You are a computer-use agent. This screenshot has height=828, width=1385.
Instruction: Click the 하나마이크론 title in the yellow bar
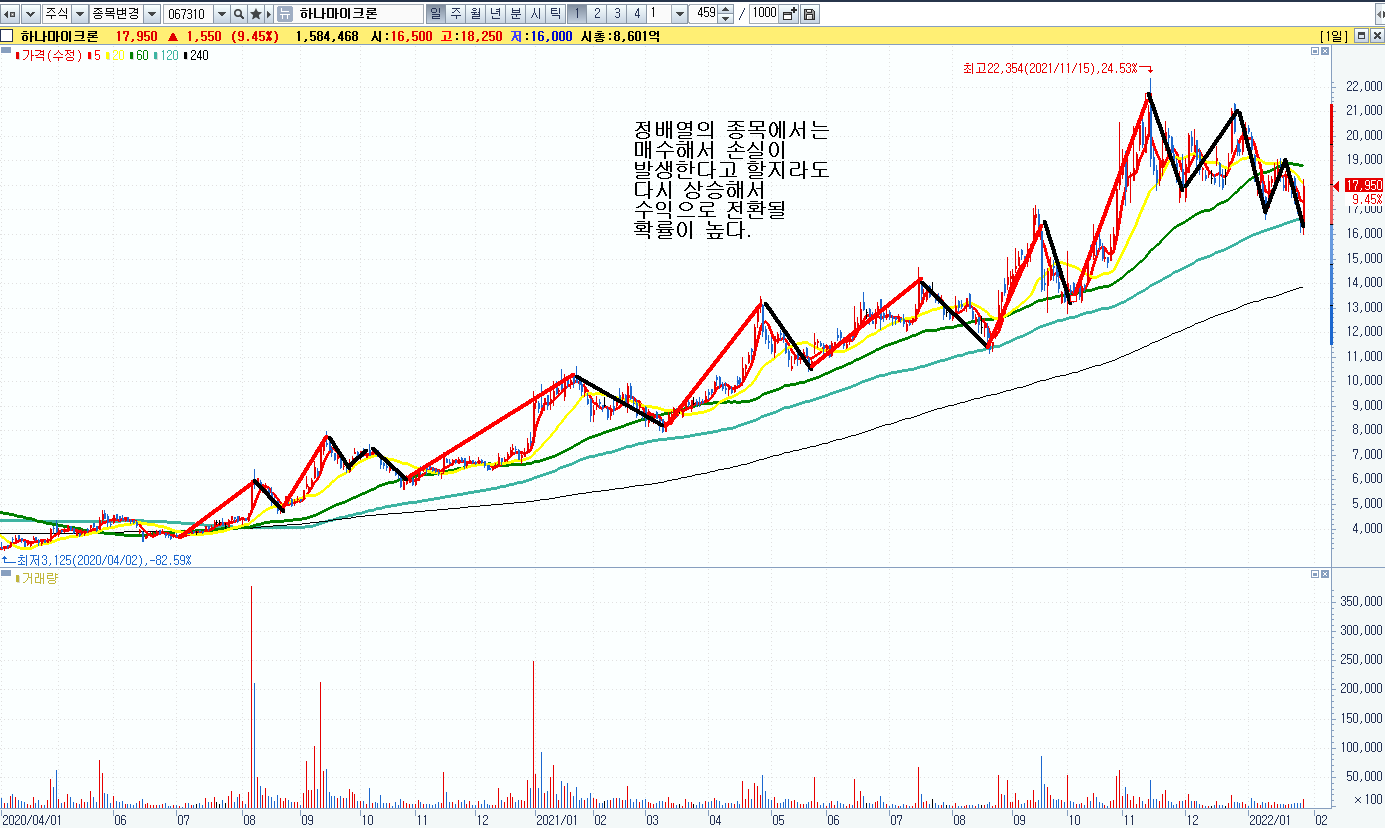pyautogui.click(x=59, y=36)
